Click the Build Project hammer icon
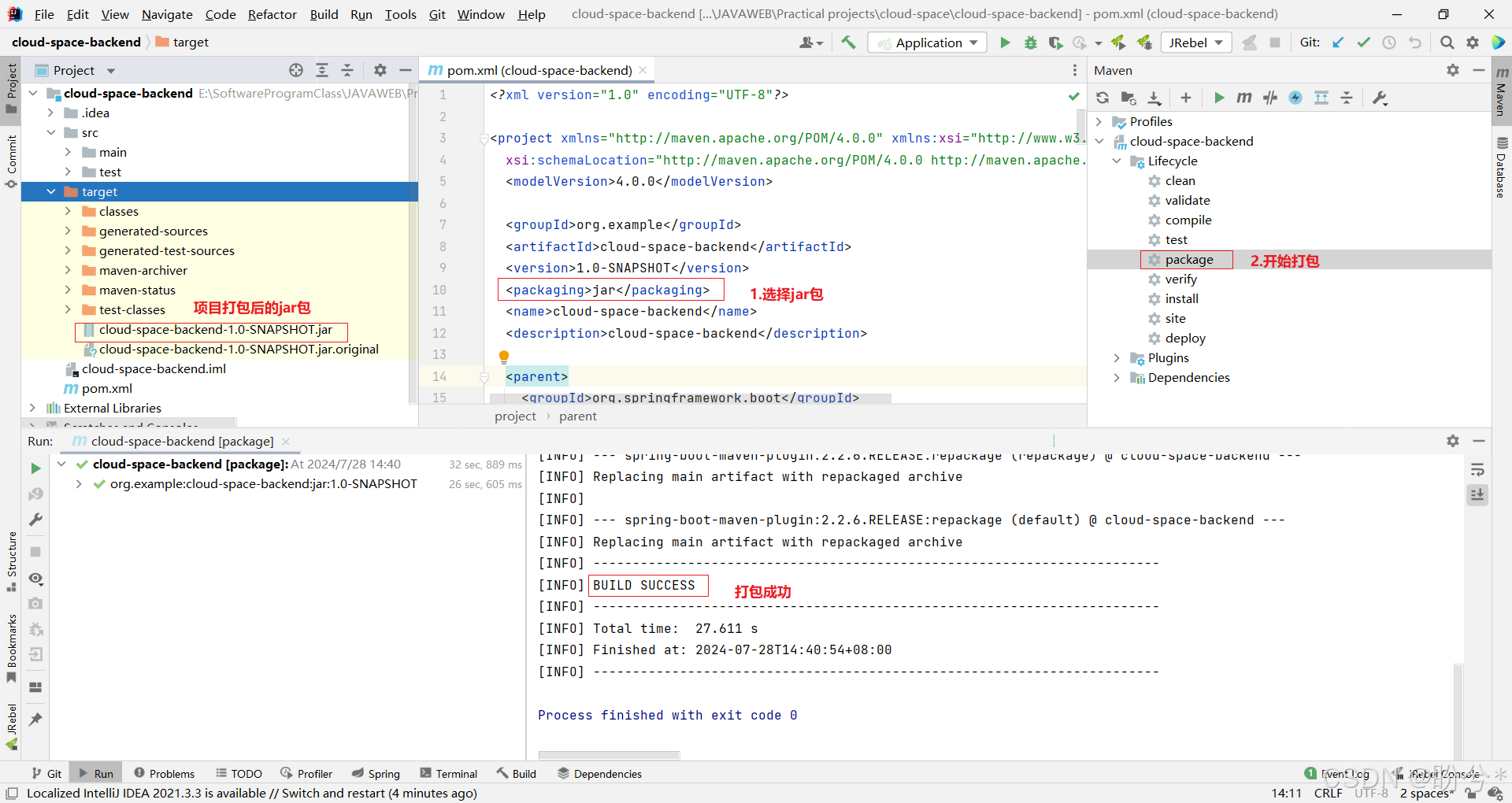The image size is (1512, 803). [848, 43]
